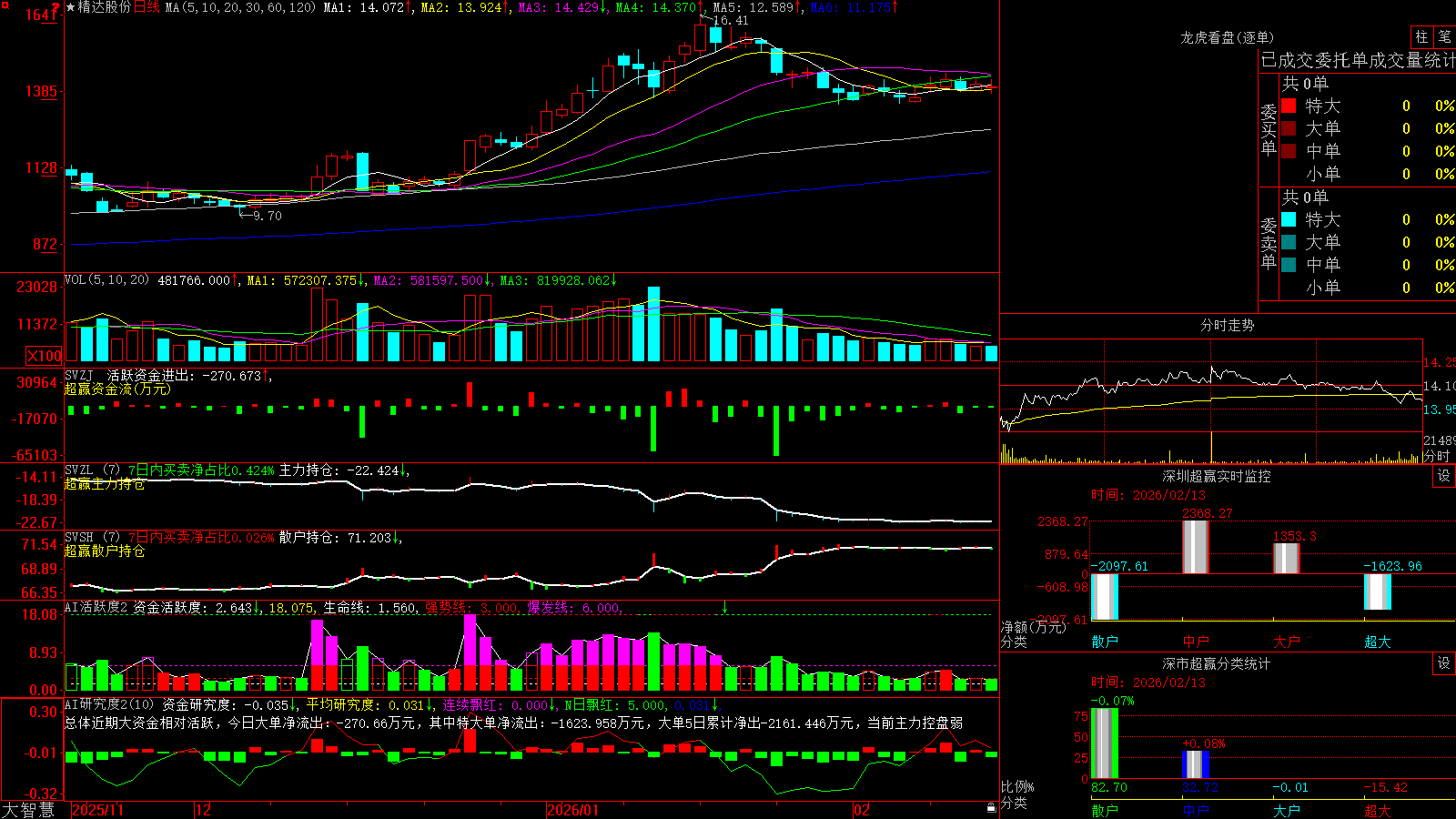Click the 超赢资金流(万元) label
Image resolution: width=1456 pixels, height=819 pixels.
tap(117, 389)
